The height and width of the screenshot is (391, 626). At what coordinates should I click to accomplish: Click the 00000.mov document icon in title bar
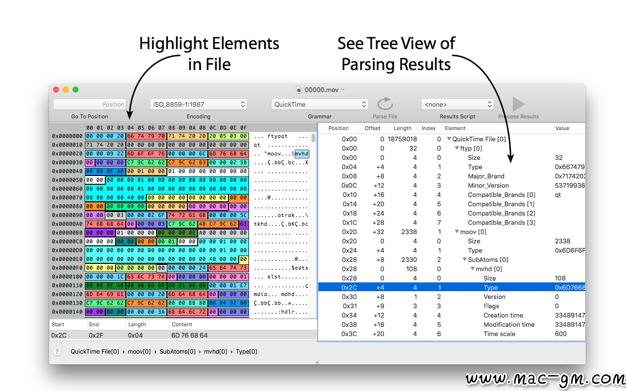click(x=299, y=89)
